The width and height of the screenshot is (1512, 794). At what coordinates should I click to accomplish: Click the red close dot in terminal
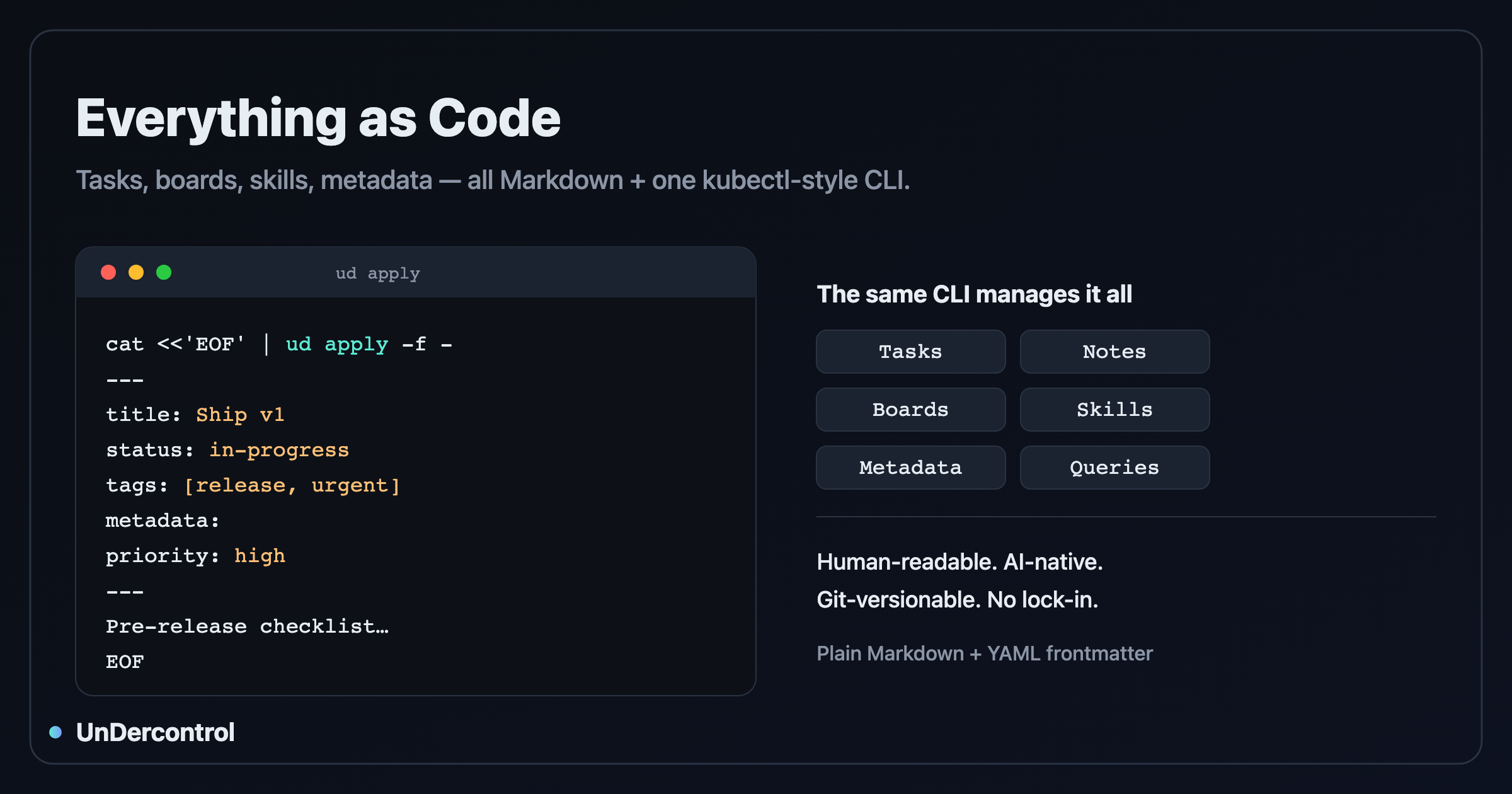point(108,272)
